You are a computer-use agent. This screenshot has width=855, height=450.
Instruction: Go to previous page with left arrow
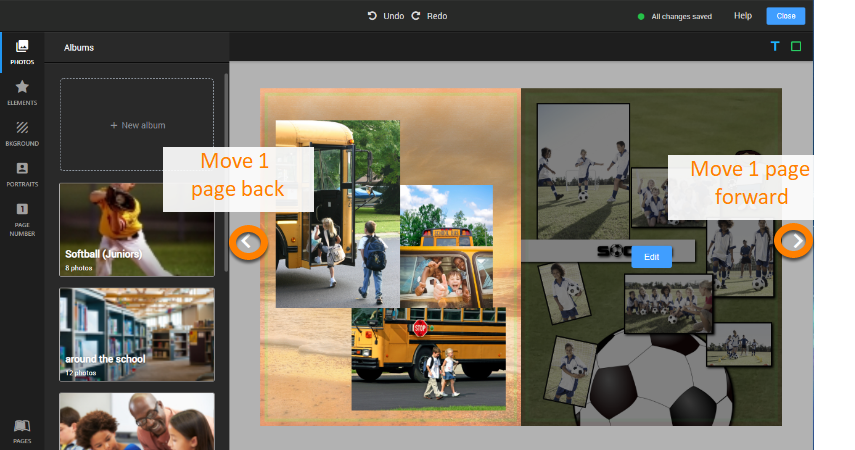click(248, 242)
